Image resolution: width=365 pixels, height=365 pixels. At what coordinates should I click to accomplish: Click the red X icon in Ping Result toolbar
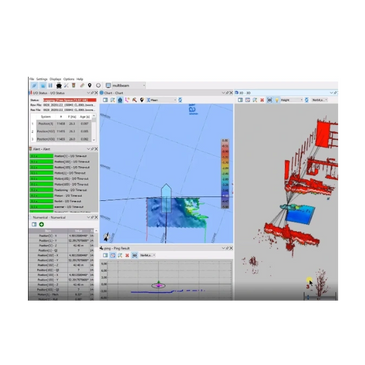pos(127,255)
